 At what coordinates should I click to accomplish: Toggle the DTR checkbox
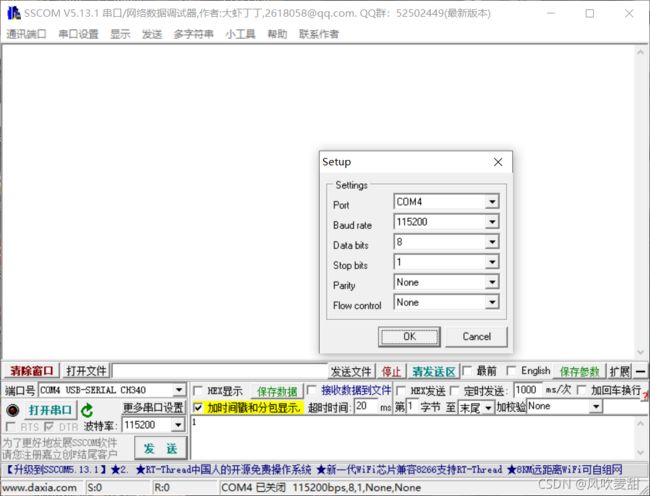coord(49,426)
